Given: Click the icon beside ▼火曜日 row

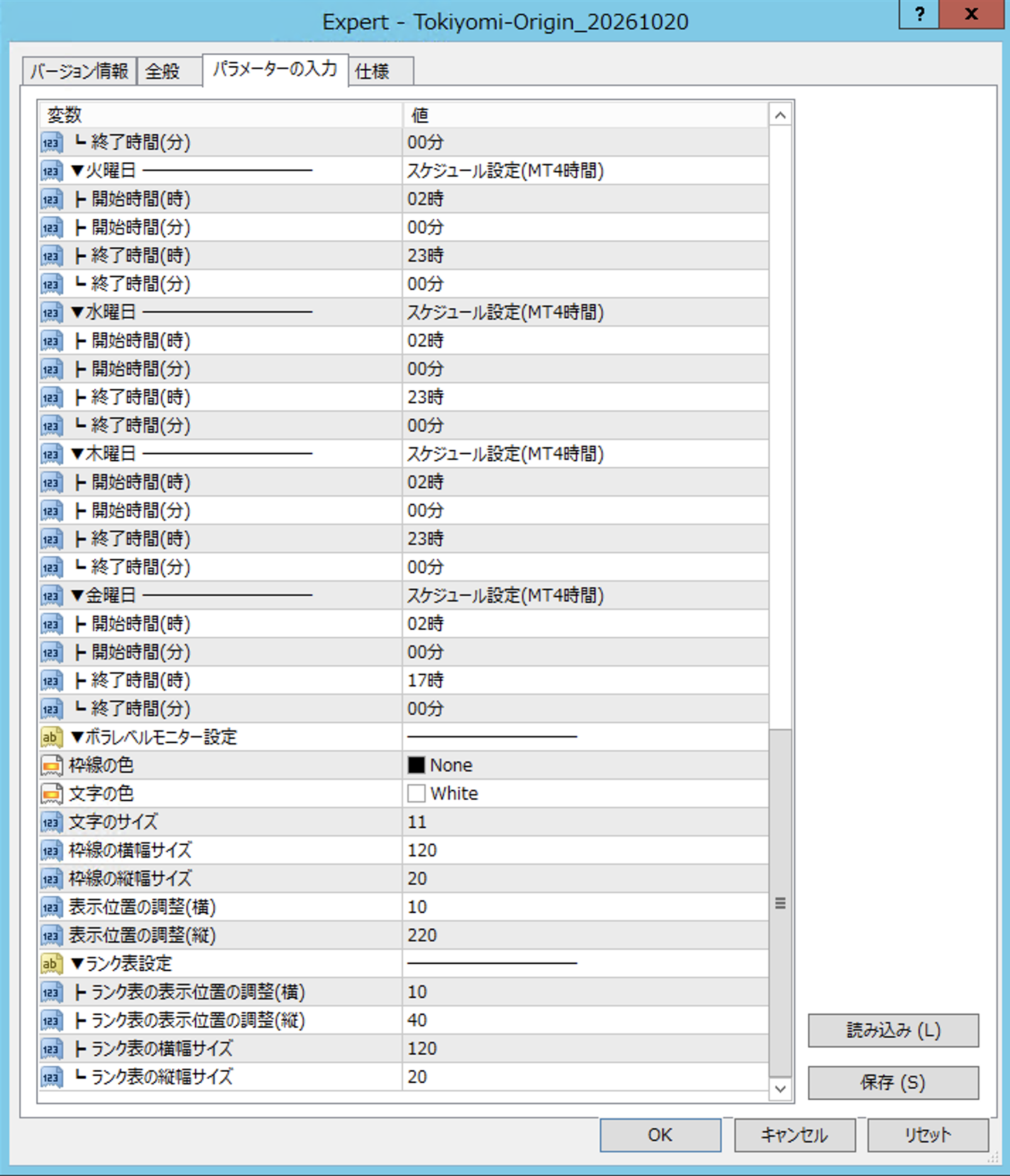Looking at the screenshot, I should pos(51,171).
